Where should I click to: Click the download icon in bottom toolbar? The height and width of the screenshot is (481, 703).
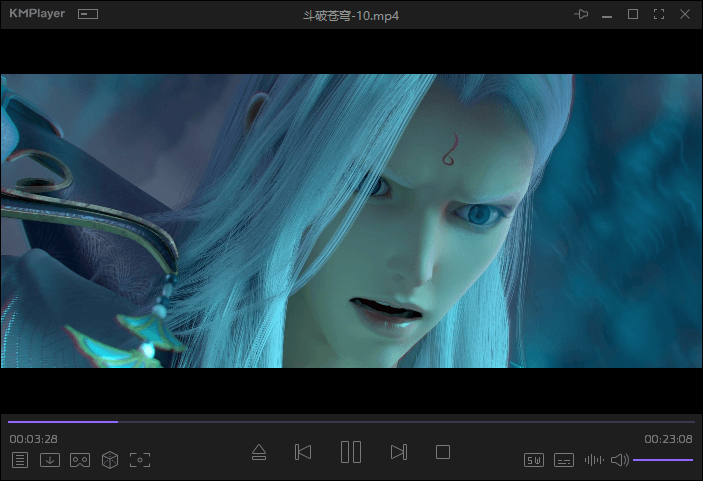point(49,460)
